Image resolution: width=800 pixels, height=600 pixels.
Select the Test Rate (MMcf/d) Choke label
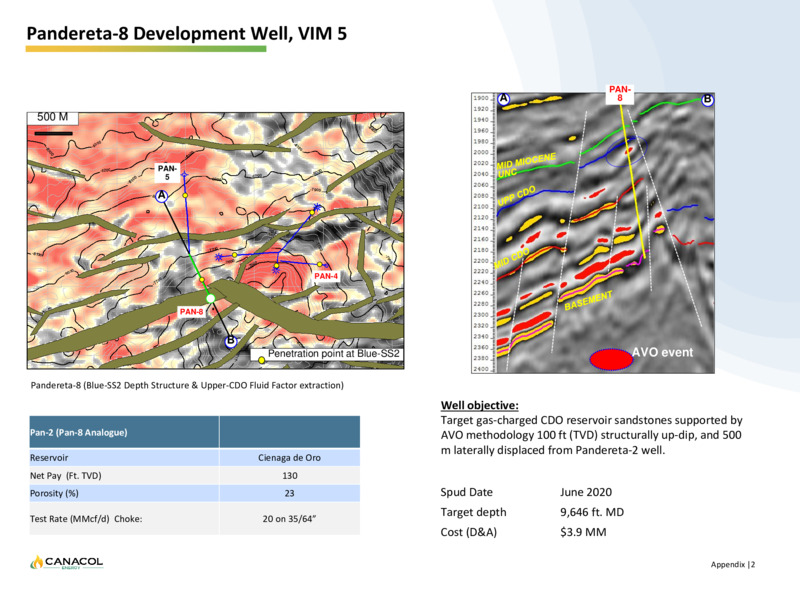pos(86,519)
